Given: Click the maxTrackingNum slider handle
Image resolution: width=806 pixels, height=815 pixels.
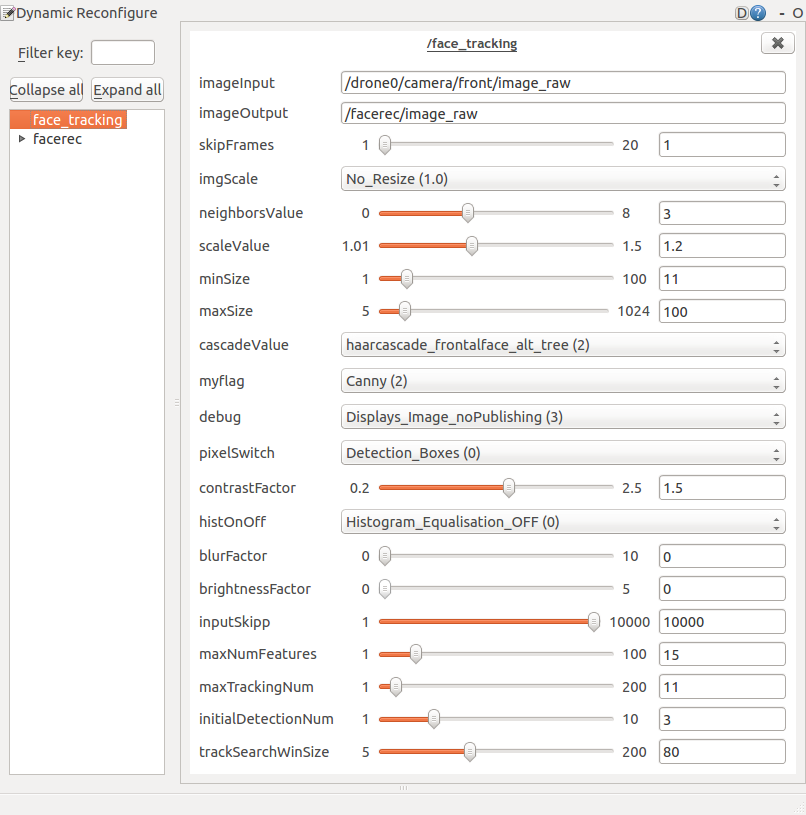Looking at the screenshot, I should click(x=395, y=687).
